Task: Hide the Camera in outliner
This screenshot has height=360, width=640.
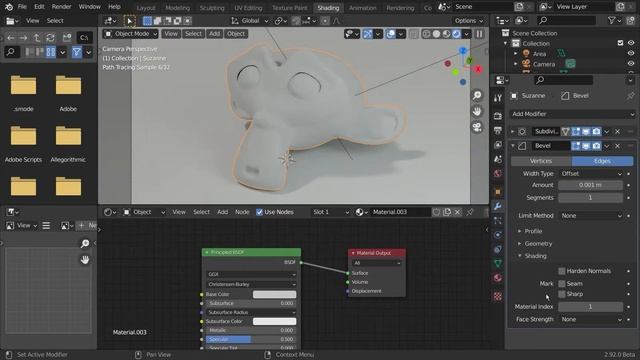Action: pos(631,64)
